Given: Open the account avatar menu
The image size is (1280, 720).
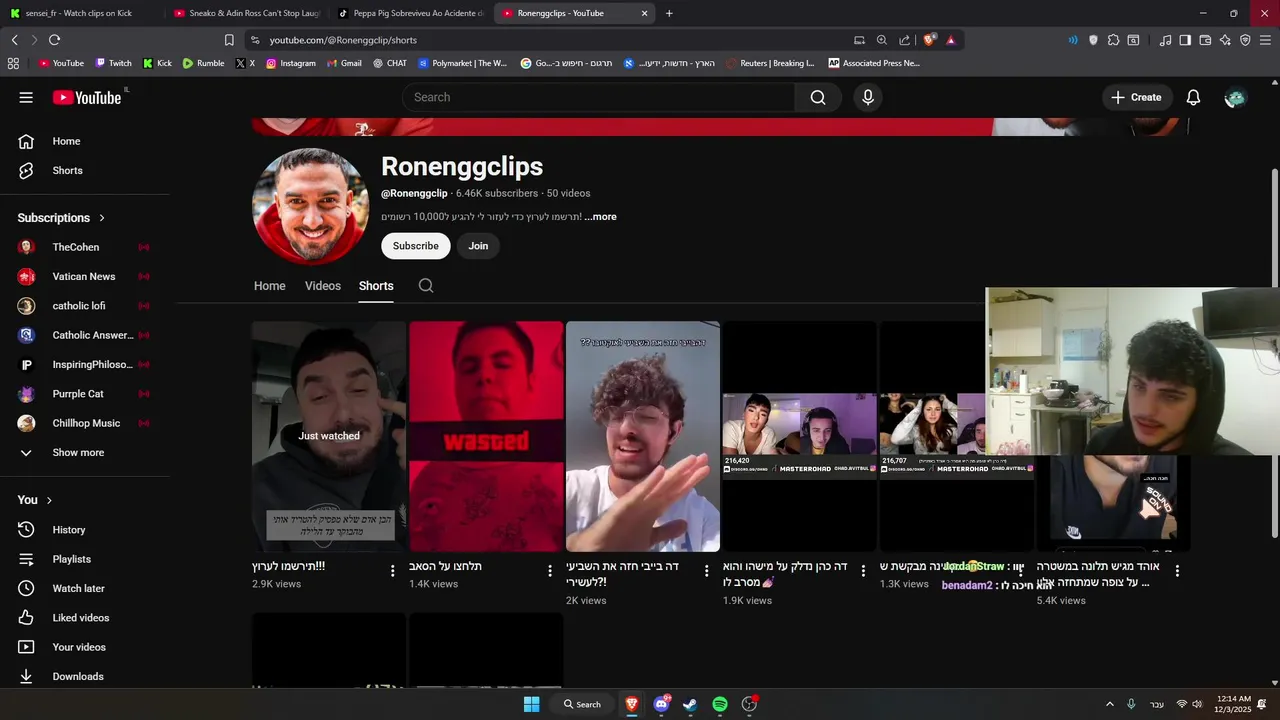Looking at the screenshot, I should click(x=1235, y=97).
